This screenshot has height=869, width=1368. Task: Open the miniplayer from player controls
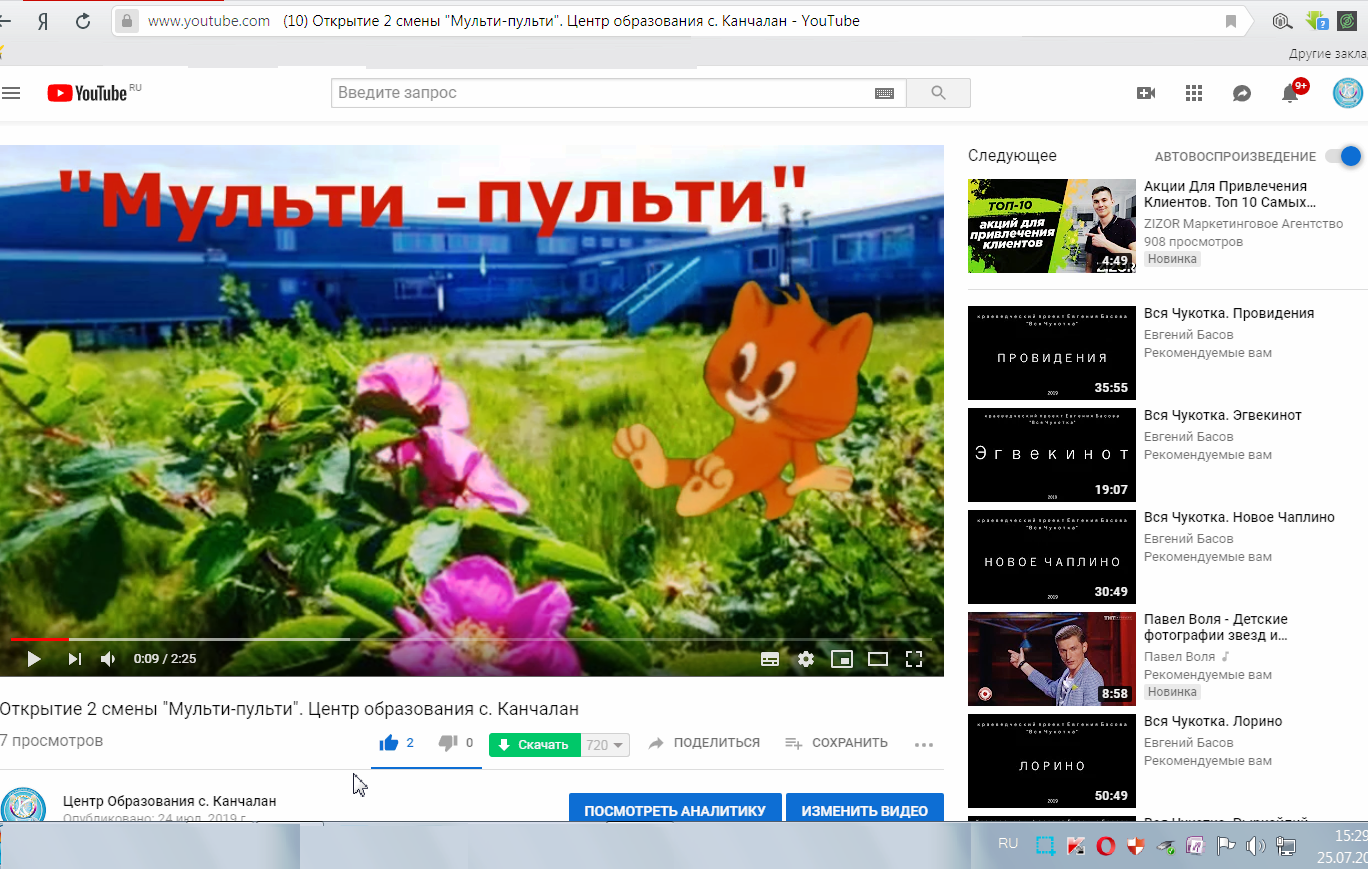(x=842, y=659)
